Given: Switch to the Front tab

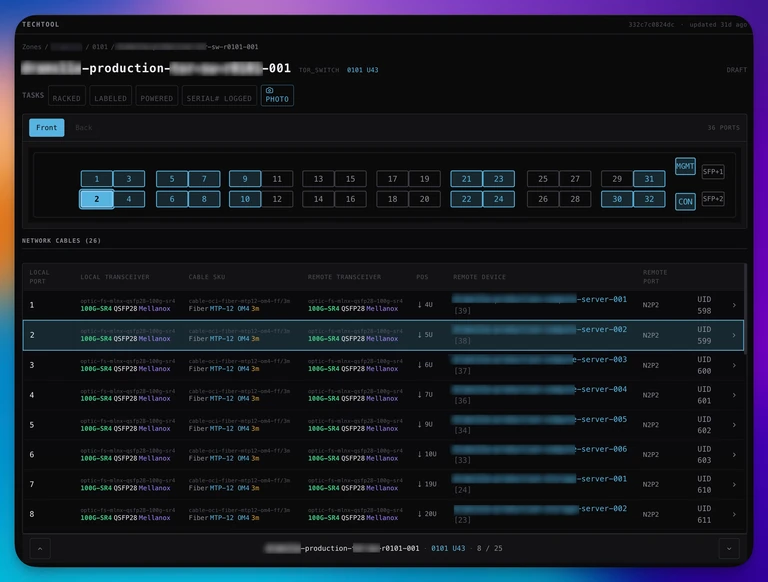Looking at the screenshot, I should (47, 127).
